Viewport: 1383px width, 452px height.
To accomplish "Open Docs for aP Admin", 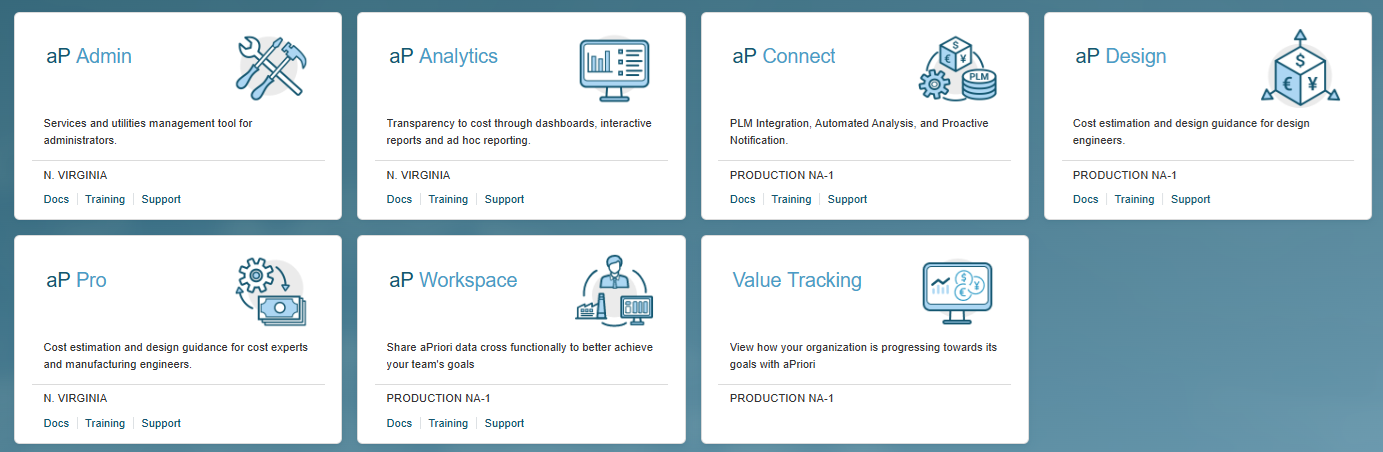I will coord(57,199).
